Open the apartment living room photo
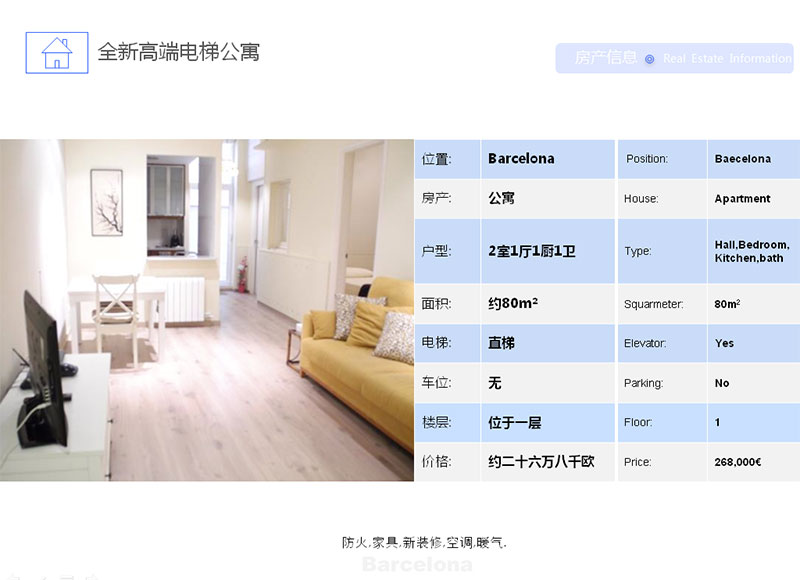 [207, 310]
